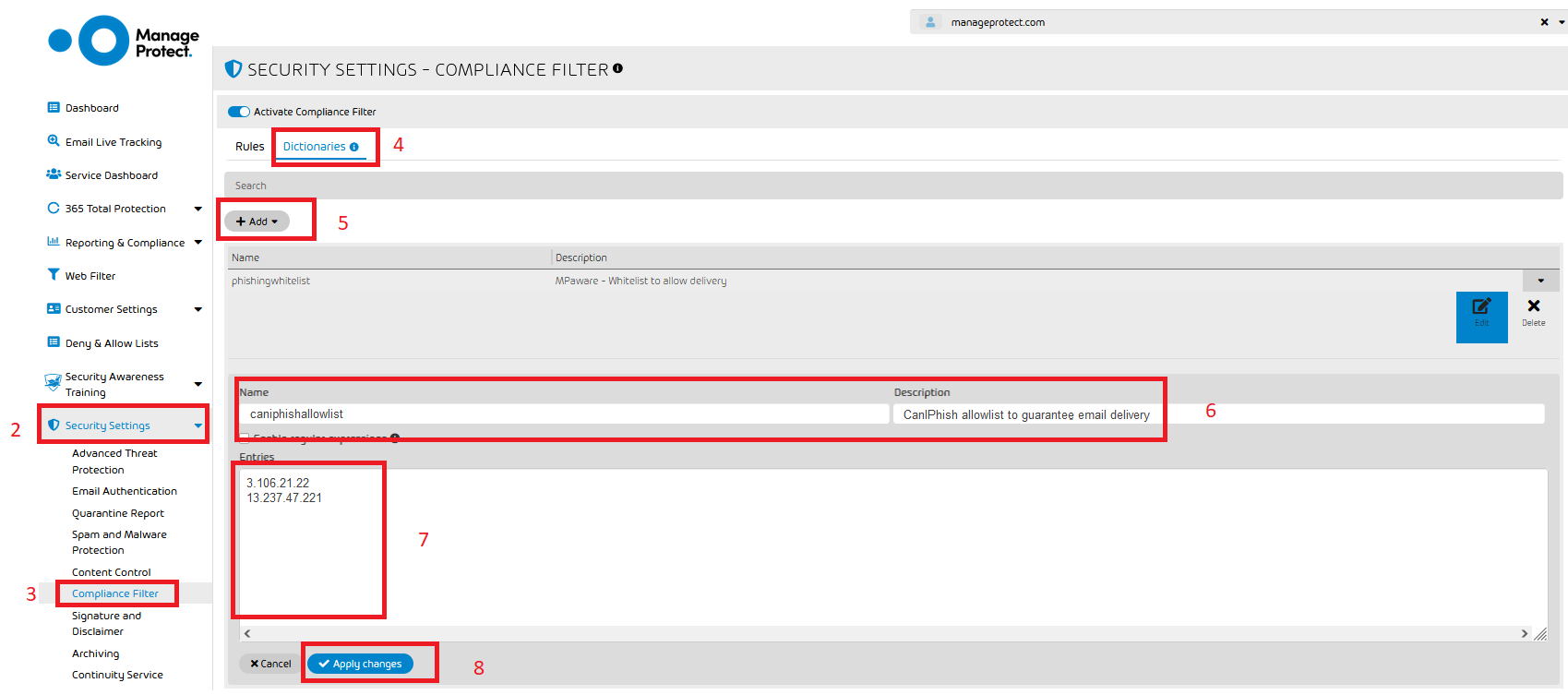Click the info icon beside the Compliance Filter title
Image resolution: width=1568 pixels, height=695 pixels.
[617, 68]
